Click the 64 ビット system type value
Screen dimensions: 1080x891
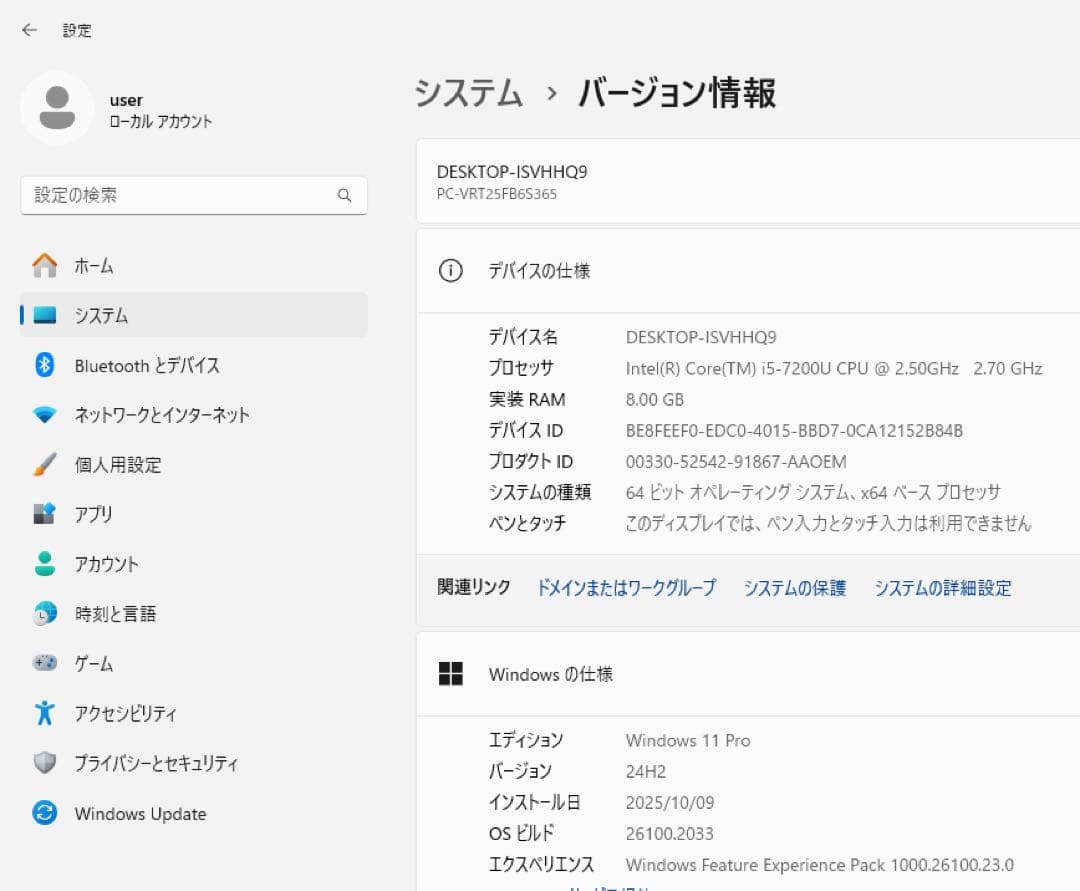(x=813, y=492)
